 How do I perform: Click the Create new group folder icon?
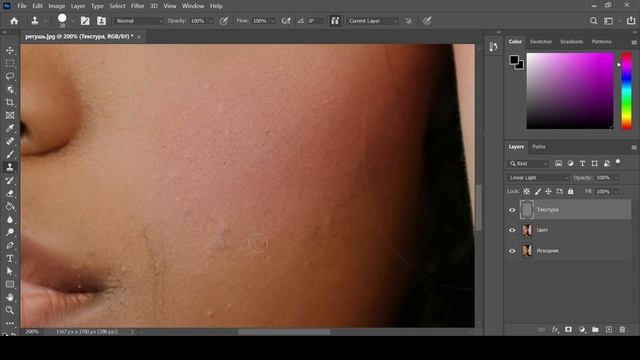(x=595, y=329)
